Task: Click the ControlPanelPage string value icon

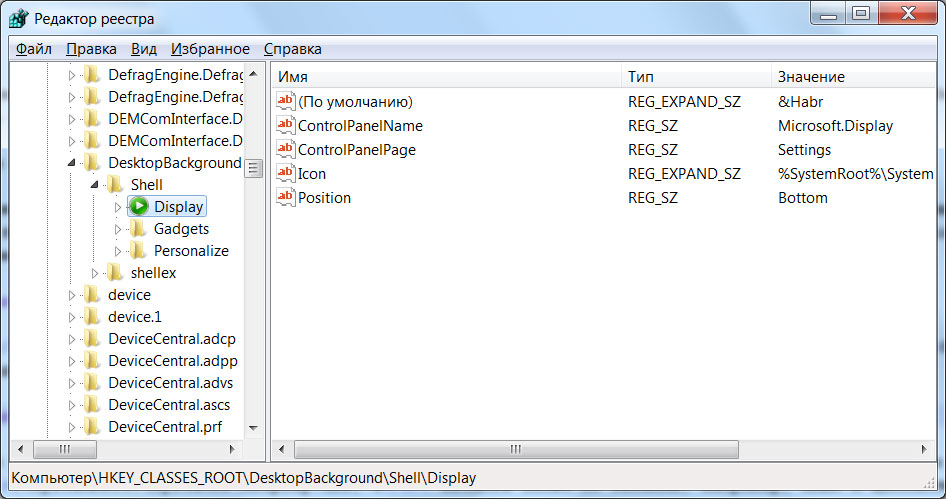Action: coord(285,149)
